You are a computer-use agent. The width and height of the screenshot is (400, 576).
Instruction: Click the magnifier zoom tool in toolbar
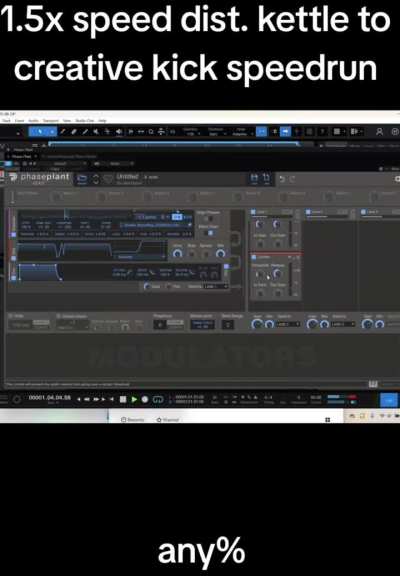[x=151, y=132]
